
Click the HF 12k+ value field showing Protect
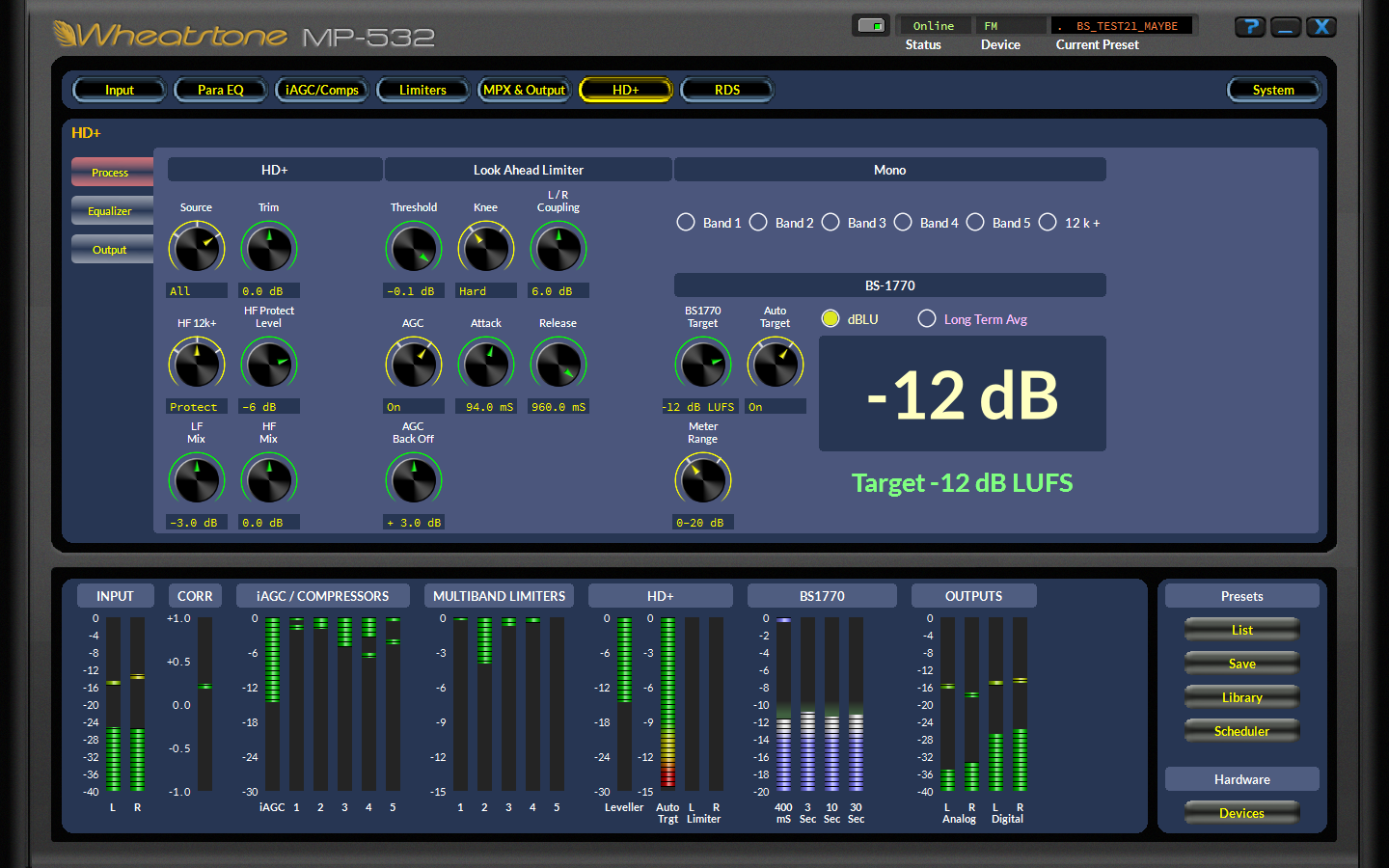point(197,406)
